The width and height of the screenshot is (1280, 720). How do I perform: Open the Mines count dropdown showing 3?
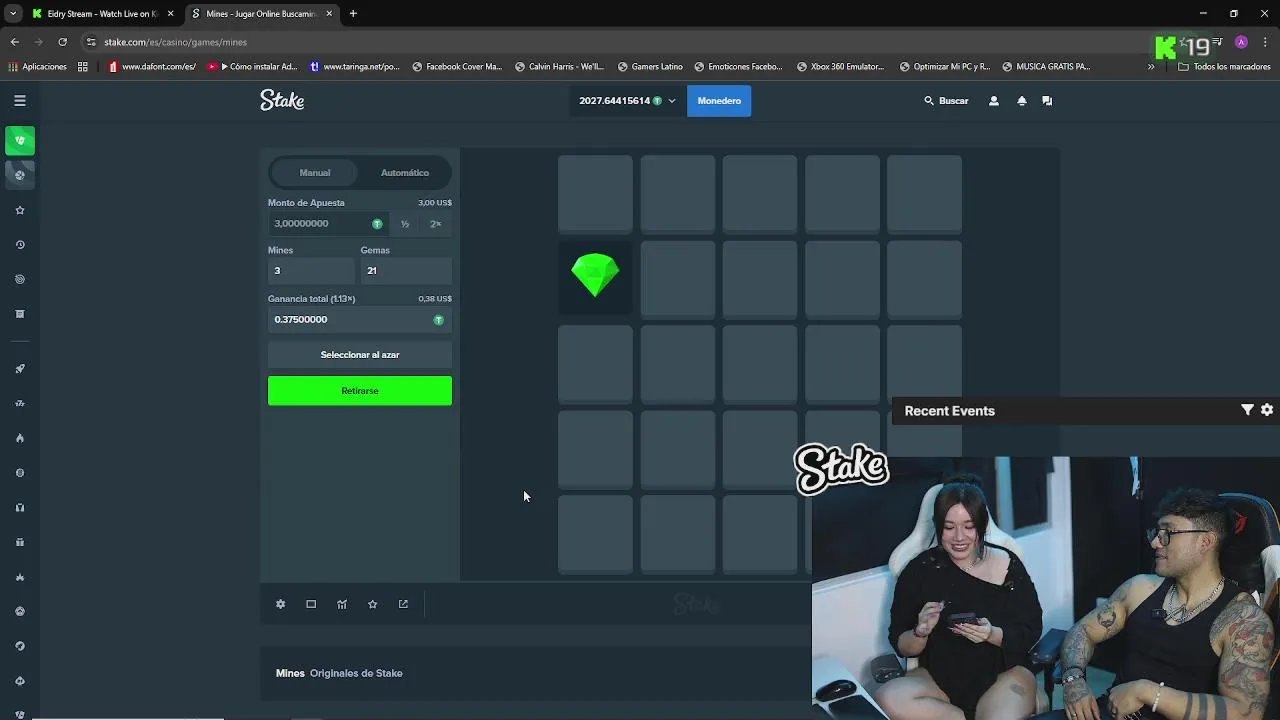(x=311, y=271)
